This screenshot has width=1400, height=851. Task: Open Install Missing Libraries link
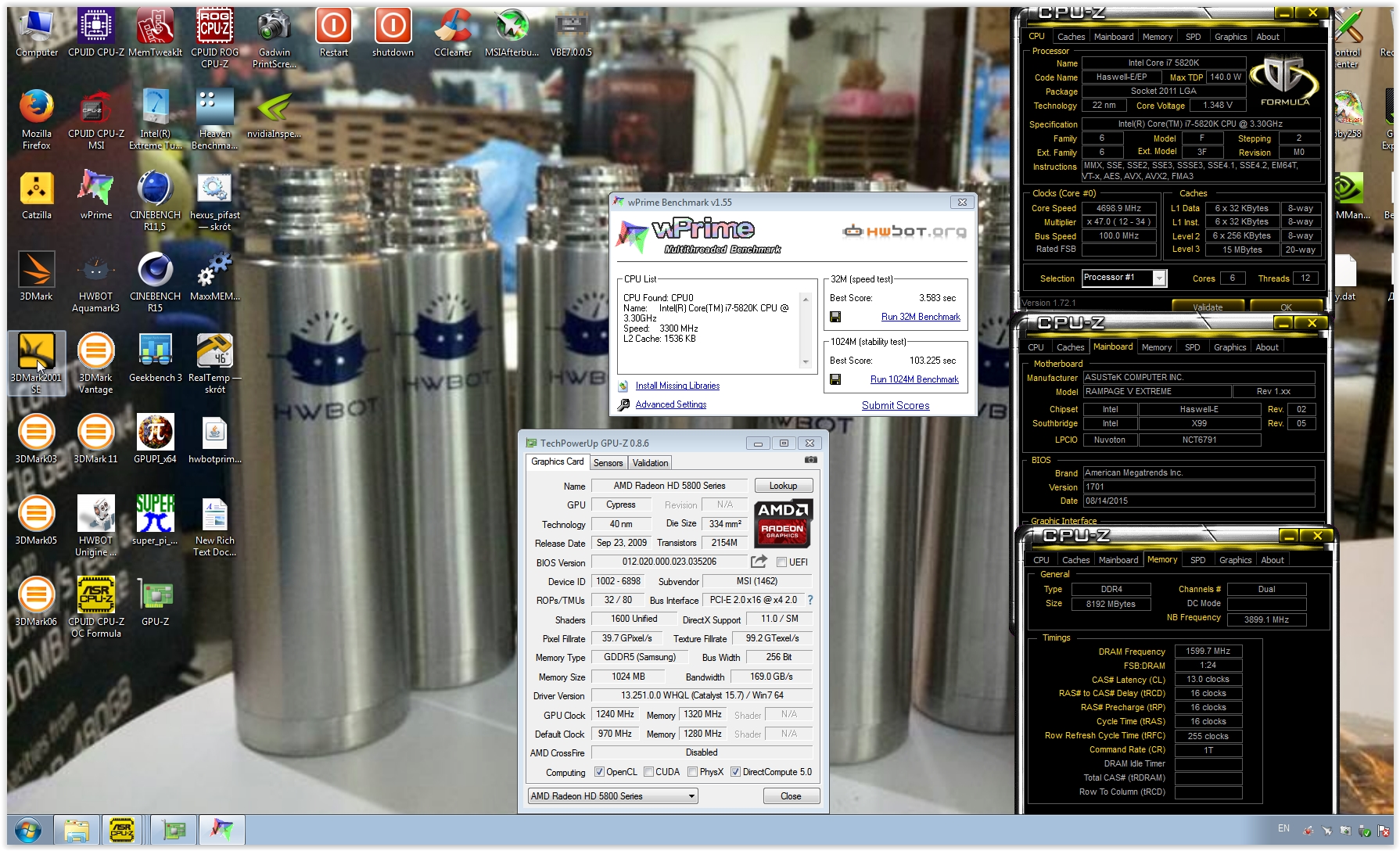click(x=677, y=386)
